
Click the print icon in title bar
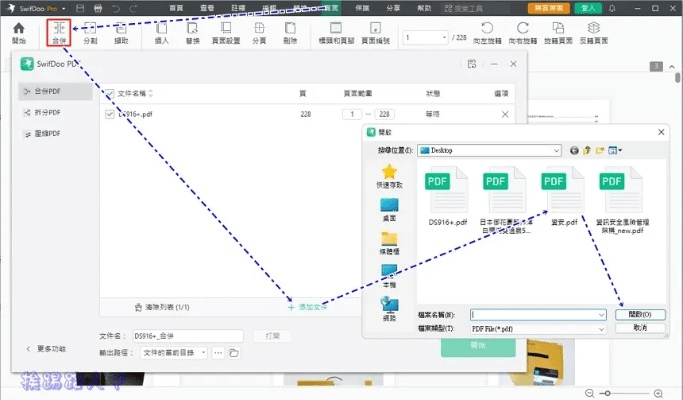(98, 8)
